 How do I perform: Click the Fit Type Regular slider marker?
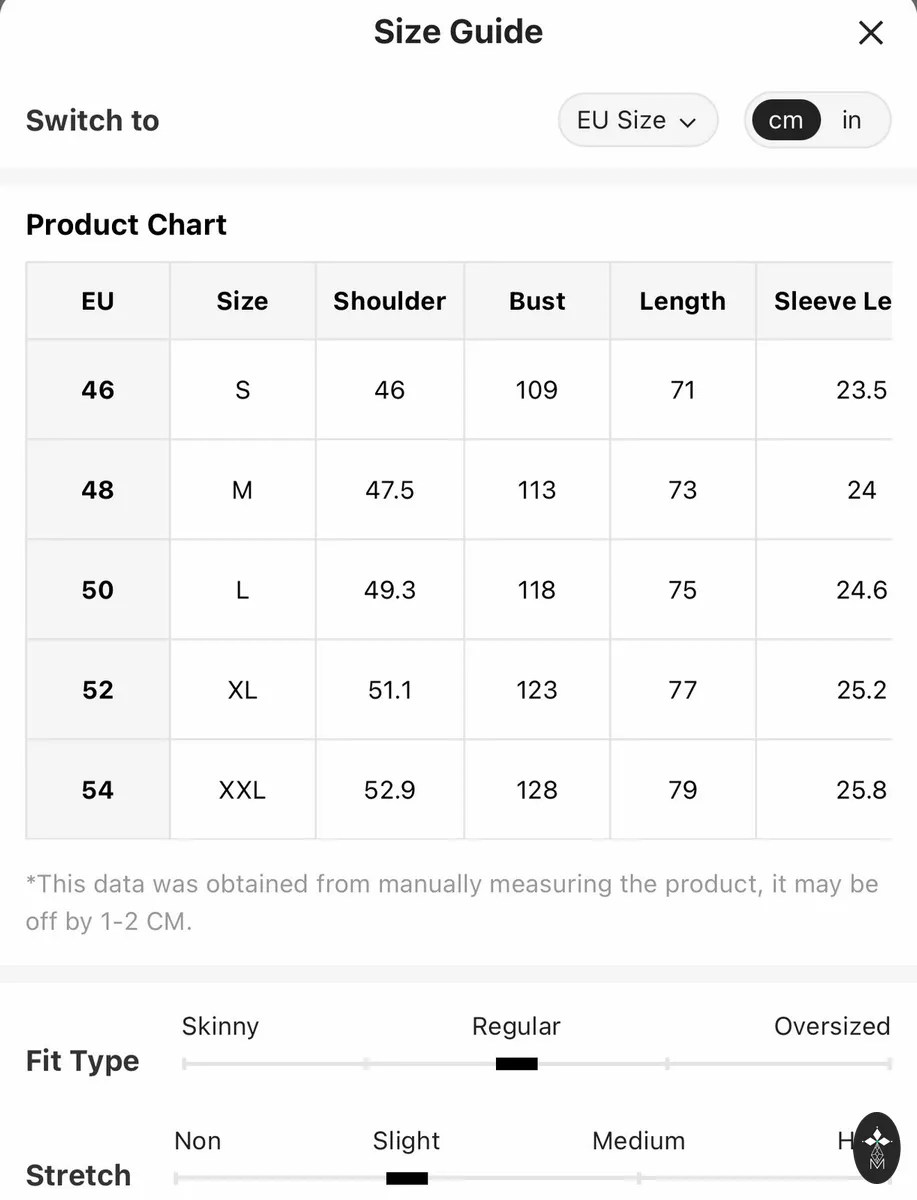(x=516, y=1064)
